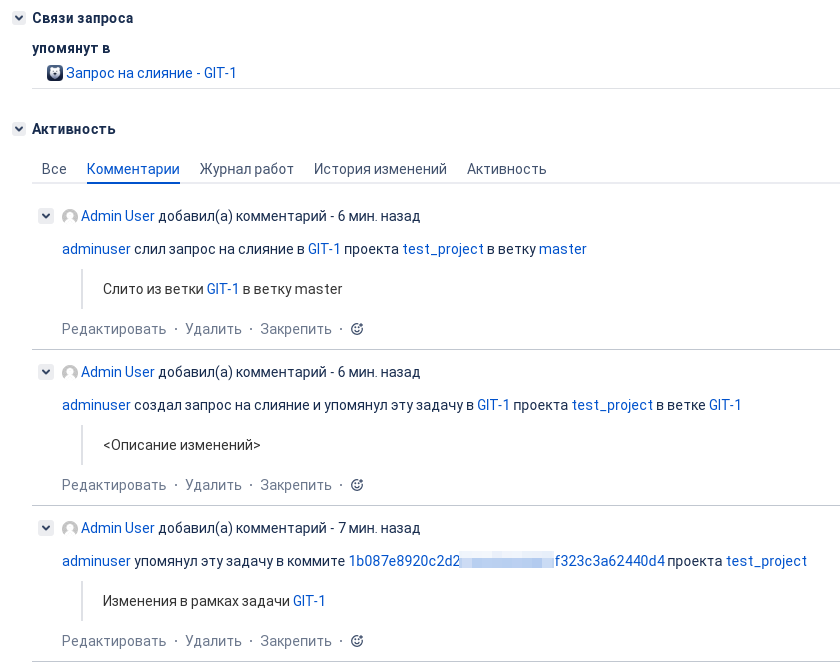Click the GitLab merge request icon
840x664 pixels.
pos(55,72)
